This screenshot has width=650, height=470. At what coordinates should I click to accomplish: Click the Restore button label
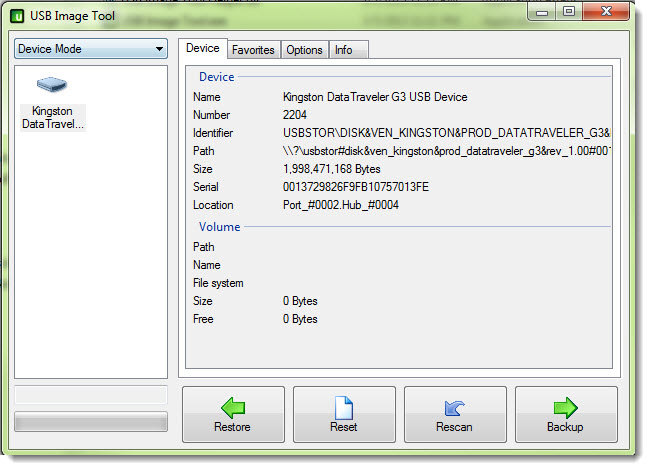pyautogui.click(x=232, y=427)
